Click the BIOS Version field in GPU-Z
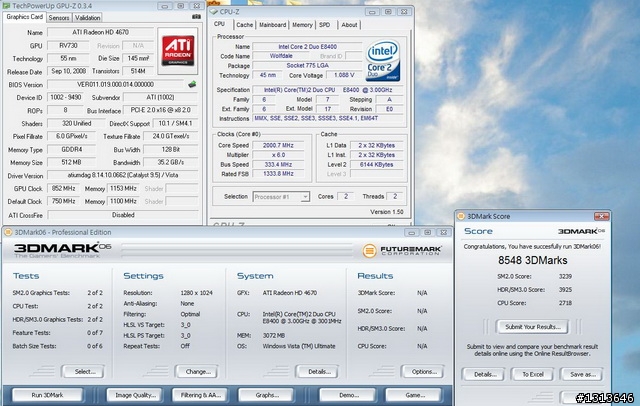 point(117,84)
